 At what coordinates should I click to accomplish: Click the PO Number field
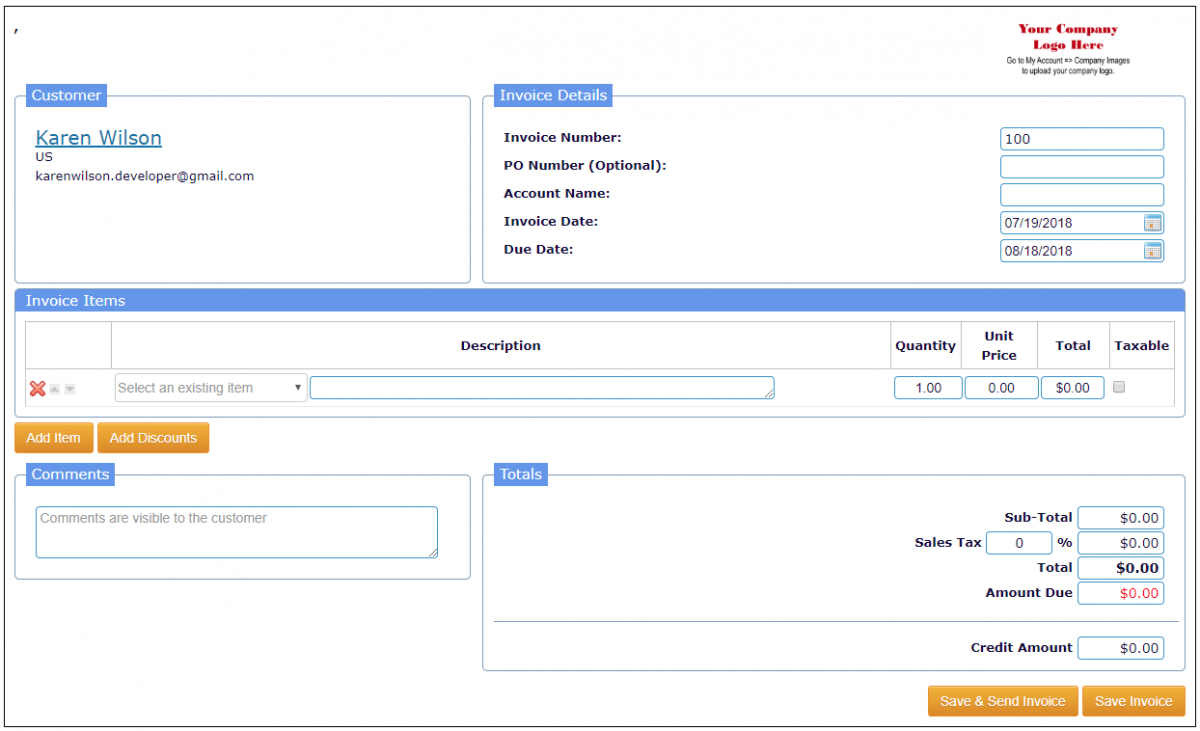pyautogui.click(x=1081, y=166)
